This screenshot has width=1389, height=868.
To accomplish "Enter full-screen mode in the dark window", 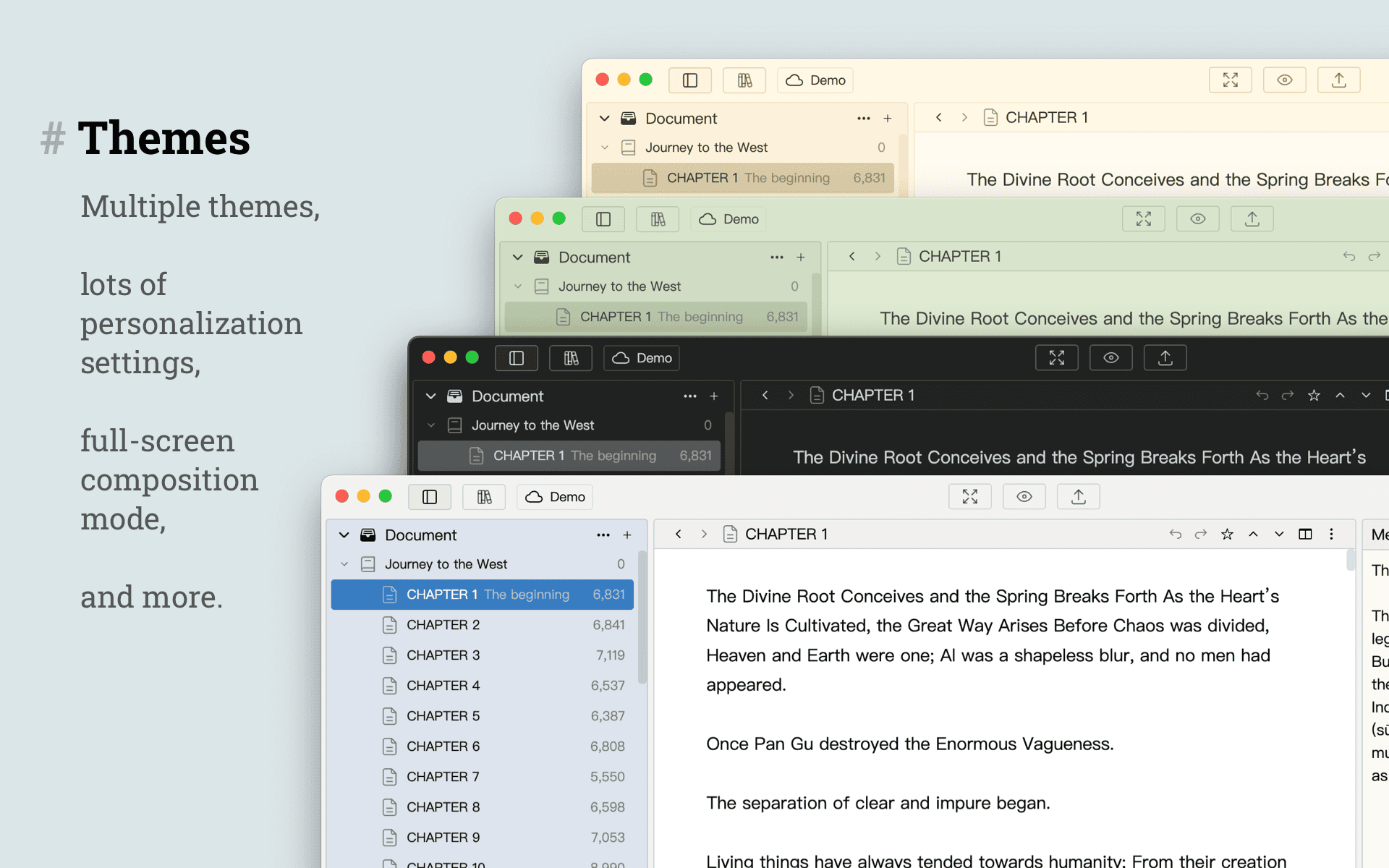I will coord(1057,358).
